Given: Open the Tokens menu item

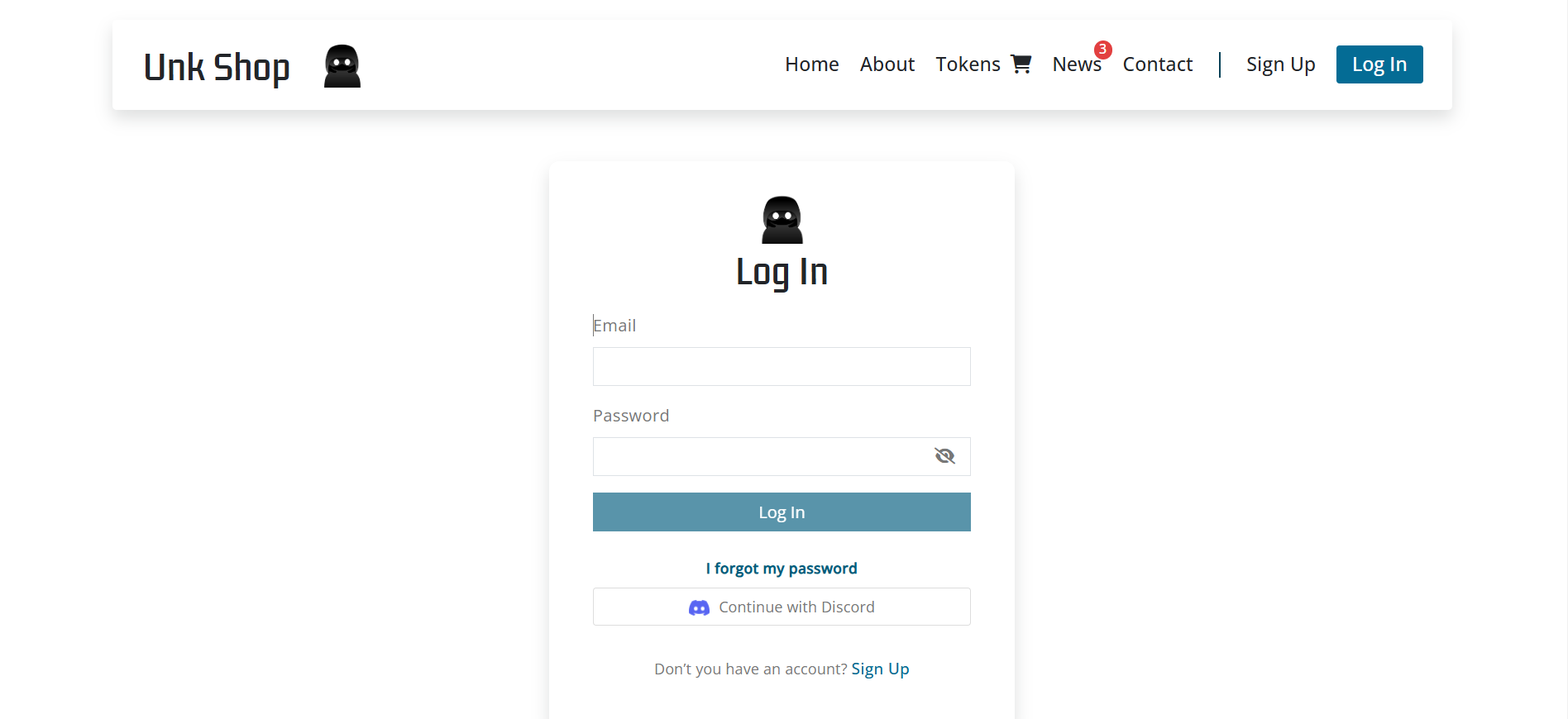Looking at the screenshot, I should [x=968, y=64].
